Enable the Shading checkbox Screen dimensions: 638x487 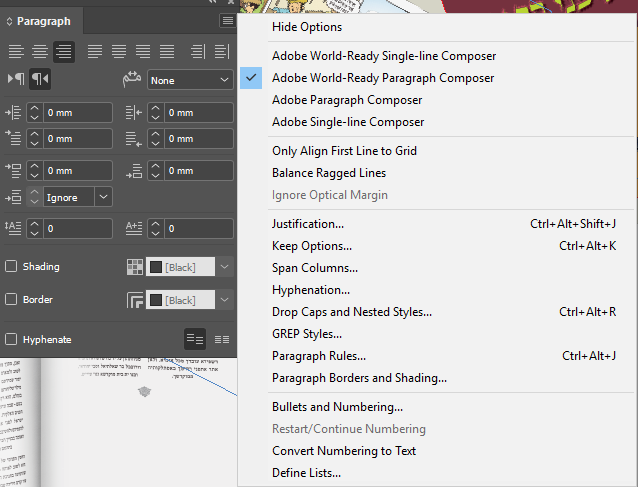coord(11,267)
